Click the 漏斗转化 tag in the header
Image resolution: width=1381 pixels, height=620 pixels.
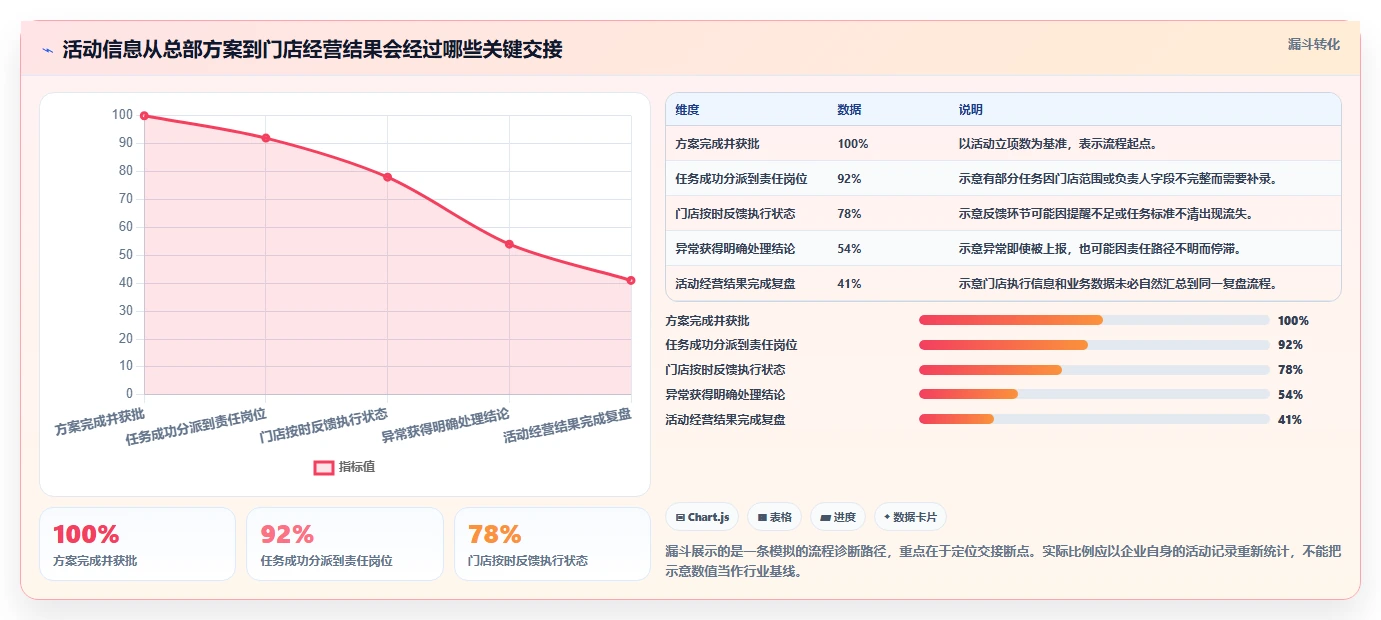pos(1313,44)
